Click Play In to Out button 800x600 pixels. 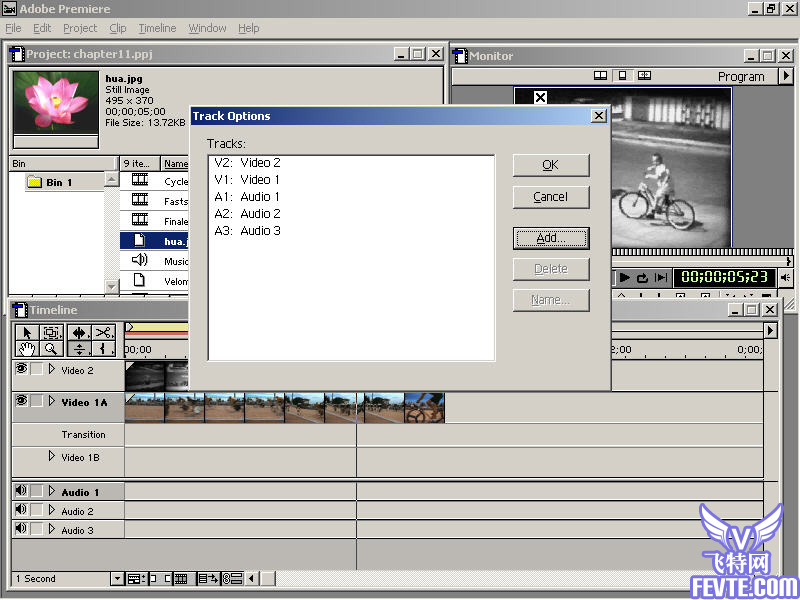(661, 278)
